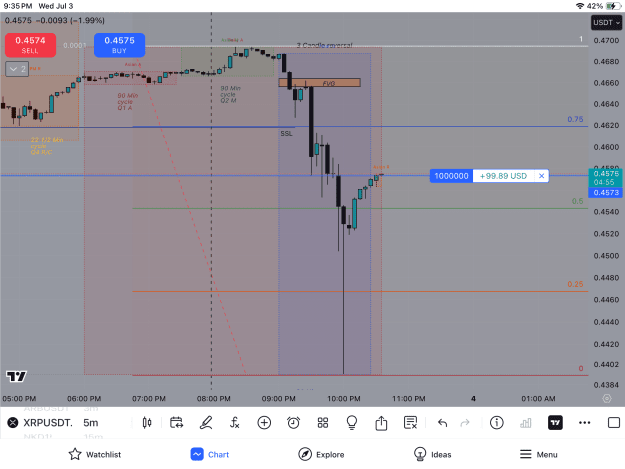This screenshot has height=469, width=625.
Task: Tap the Wi-Fi status icon
Action: click(580, 6)
